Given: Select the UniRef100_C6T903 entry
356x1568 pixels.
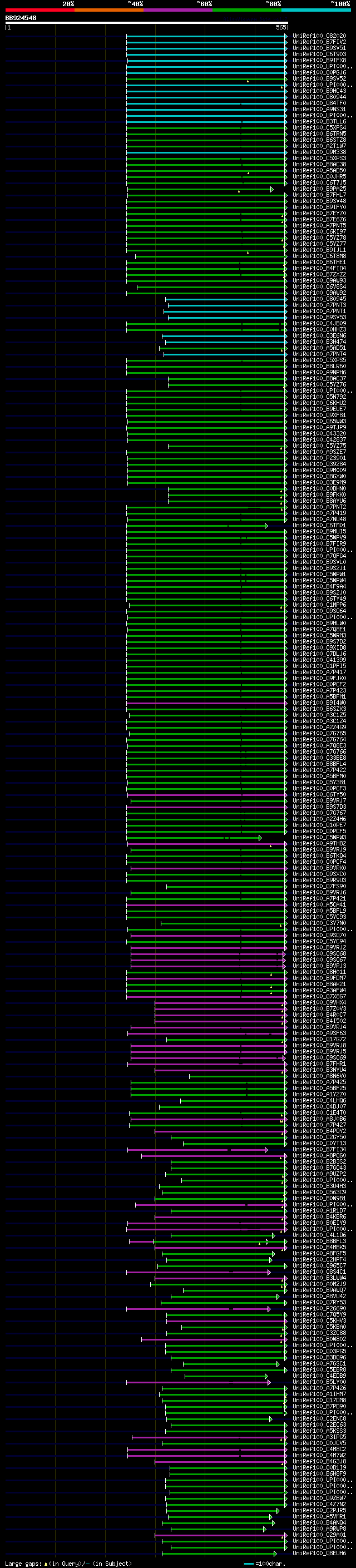Looking at the screenshot, I should (x=319, y=54).
